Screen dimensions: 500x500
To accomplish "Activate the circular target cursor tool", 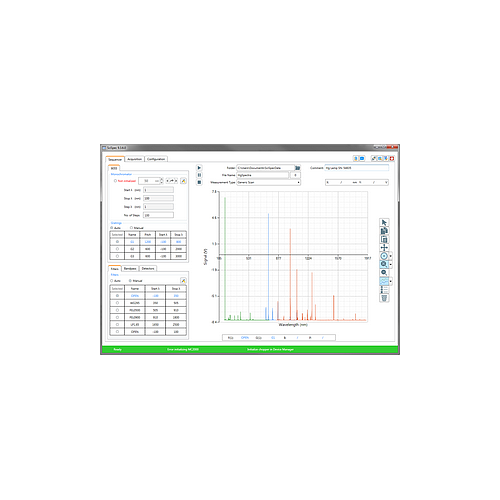I will pyautogui.click(x=384, y=256).
